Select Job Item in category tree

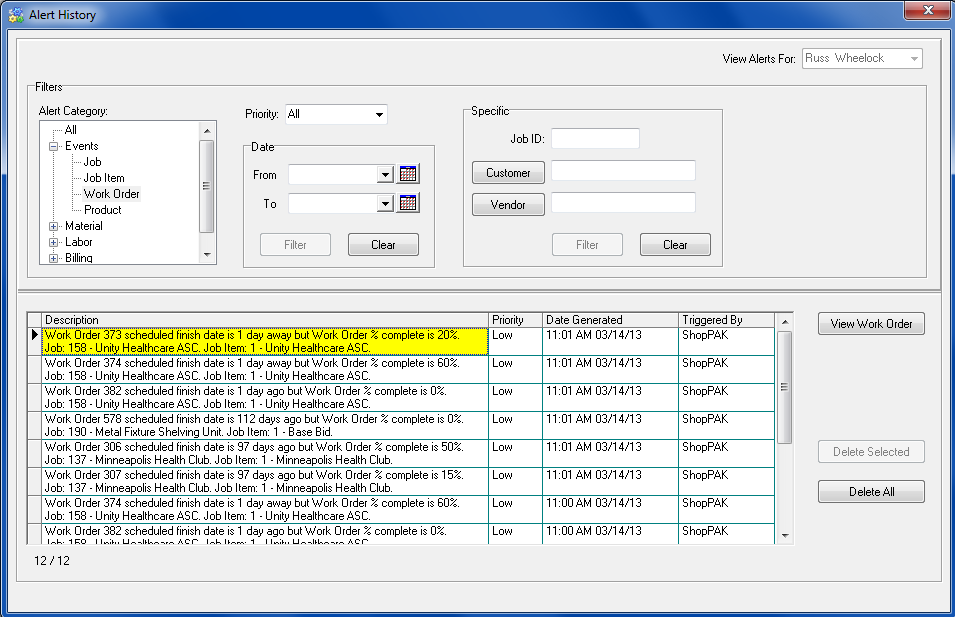pos(104,178)
